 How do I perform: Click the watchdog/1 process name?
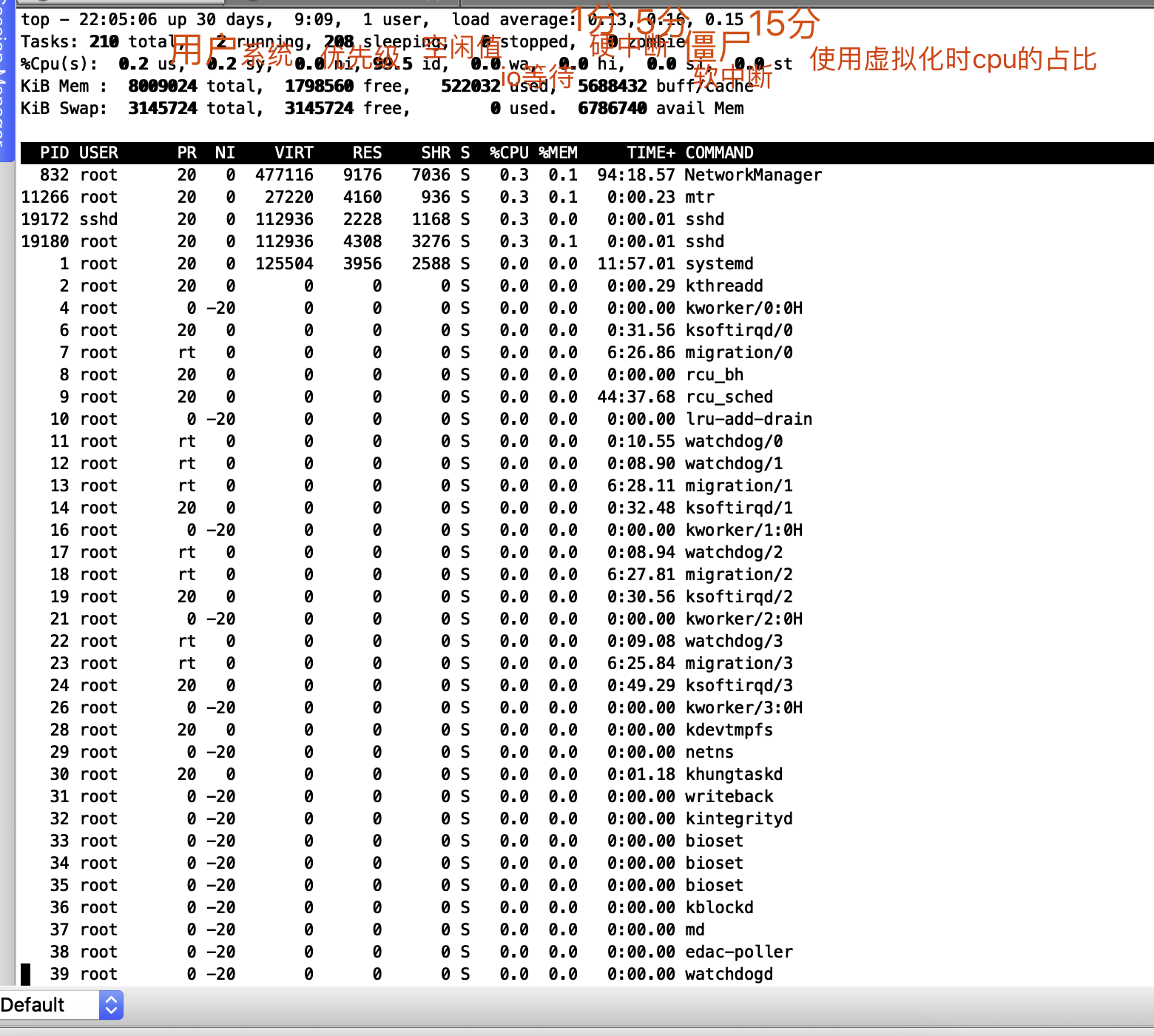tap(734, 463)
